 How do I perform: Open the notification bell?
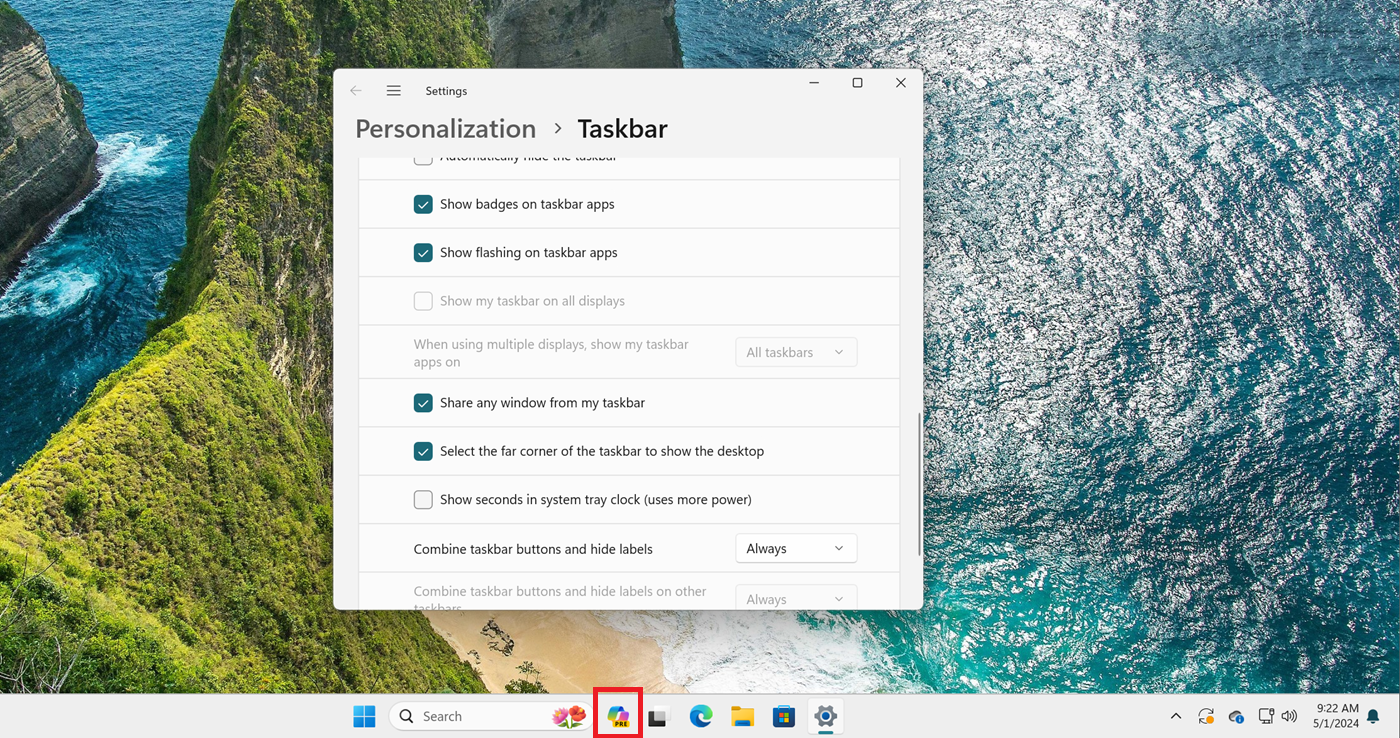(1373, 716)
